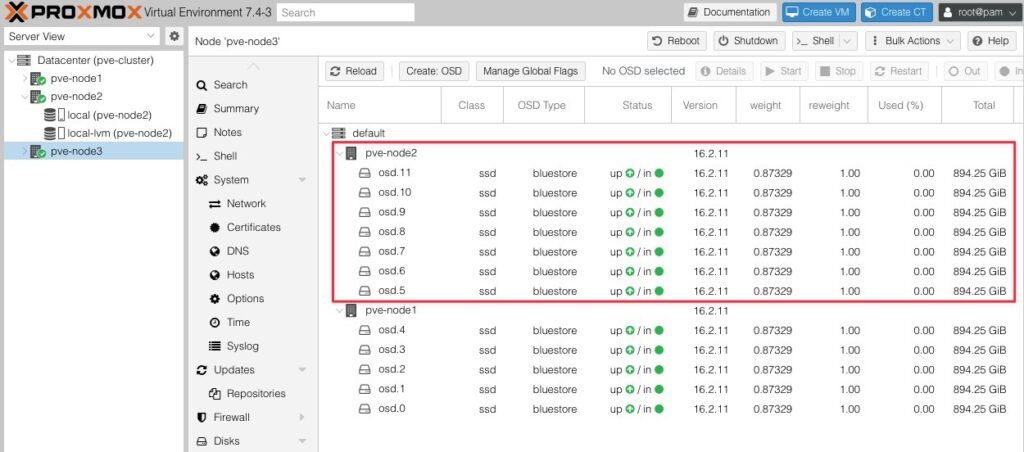1024x452 pixels.
Task: Collapse the default OSD root
Action: 326,133
